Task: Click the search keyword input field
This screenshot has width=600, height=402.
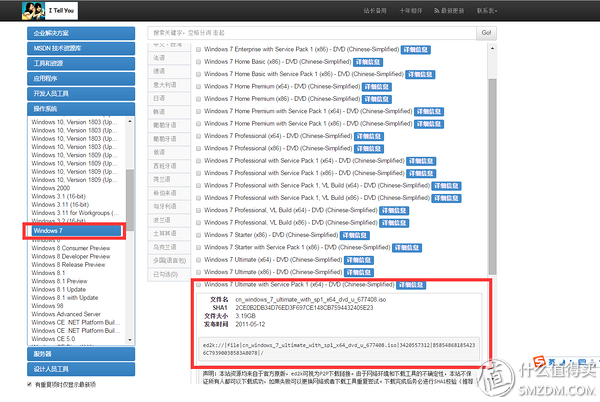Action: click(x=312, y=33)
